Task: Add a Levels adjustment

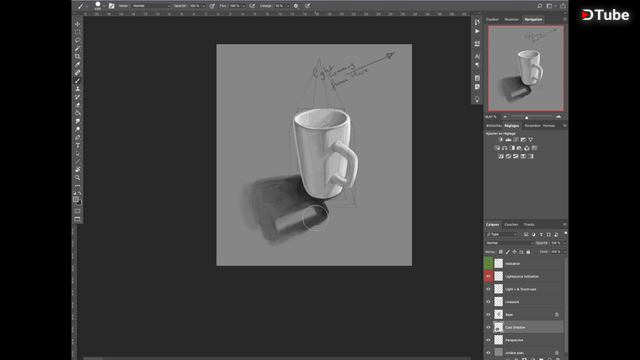Action: 508,140
